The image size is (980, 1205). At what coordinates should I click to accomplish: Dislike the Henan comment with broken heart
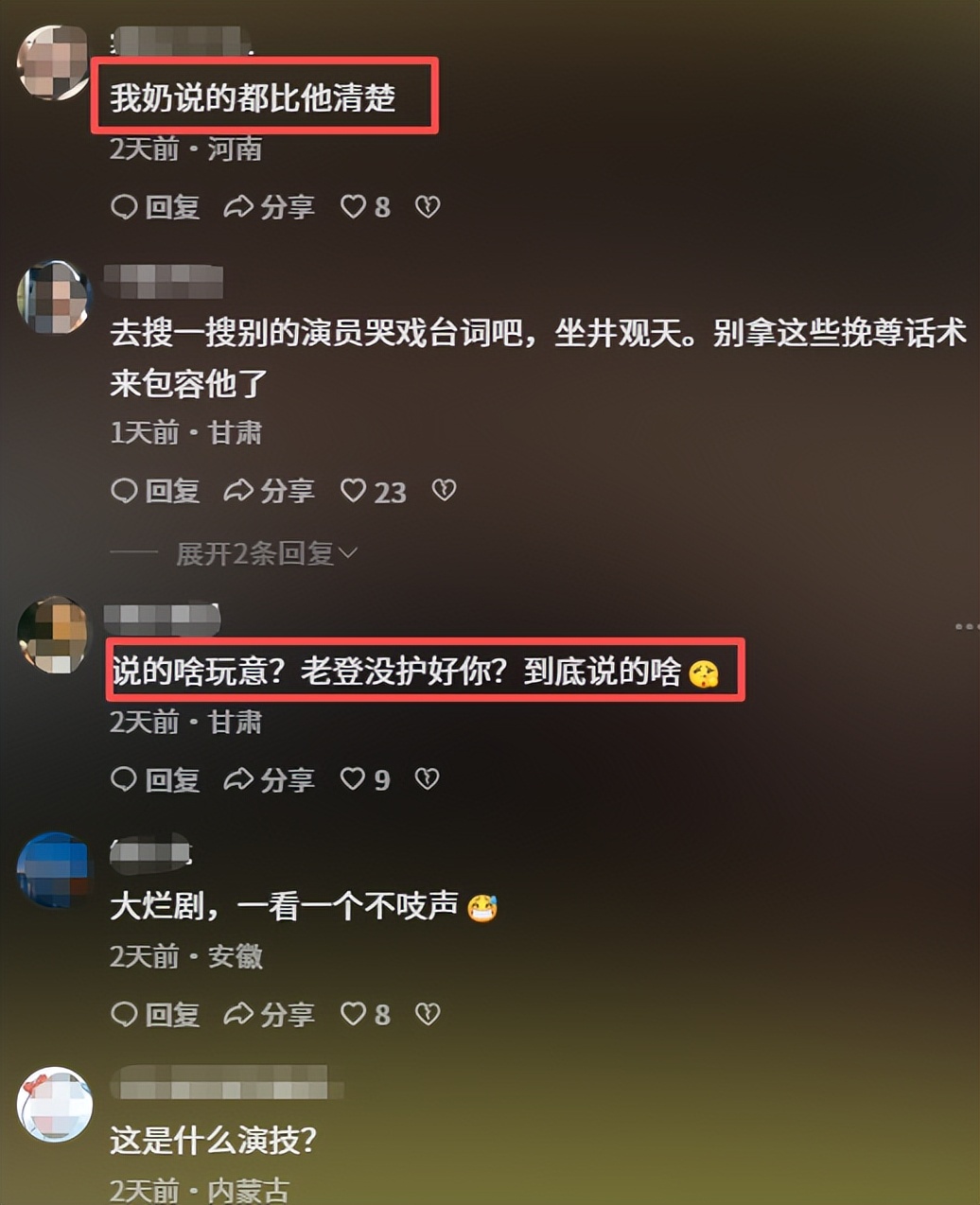(x=428, y=207)
